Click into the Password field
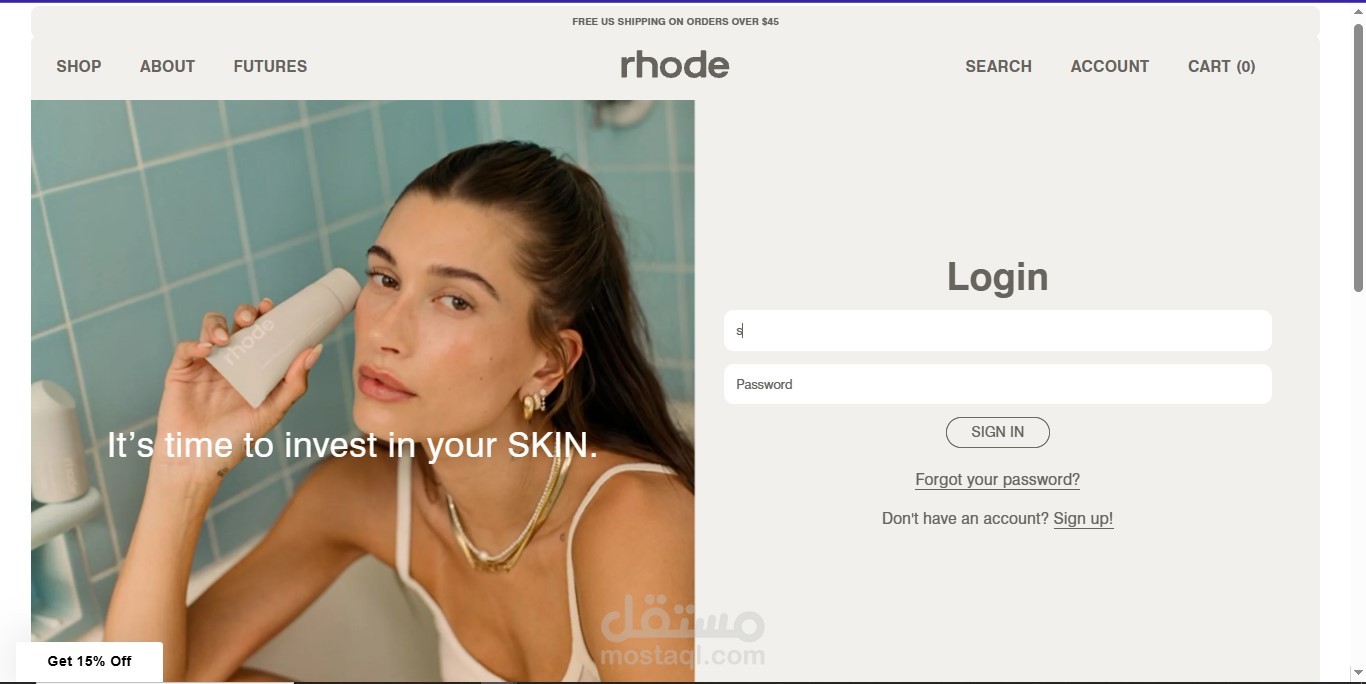1366x684 pixels. [x=998, y=384]
